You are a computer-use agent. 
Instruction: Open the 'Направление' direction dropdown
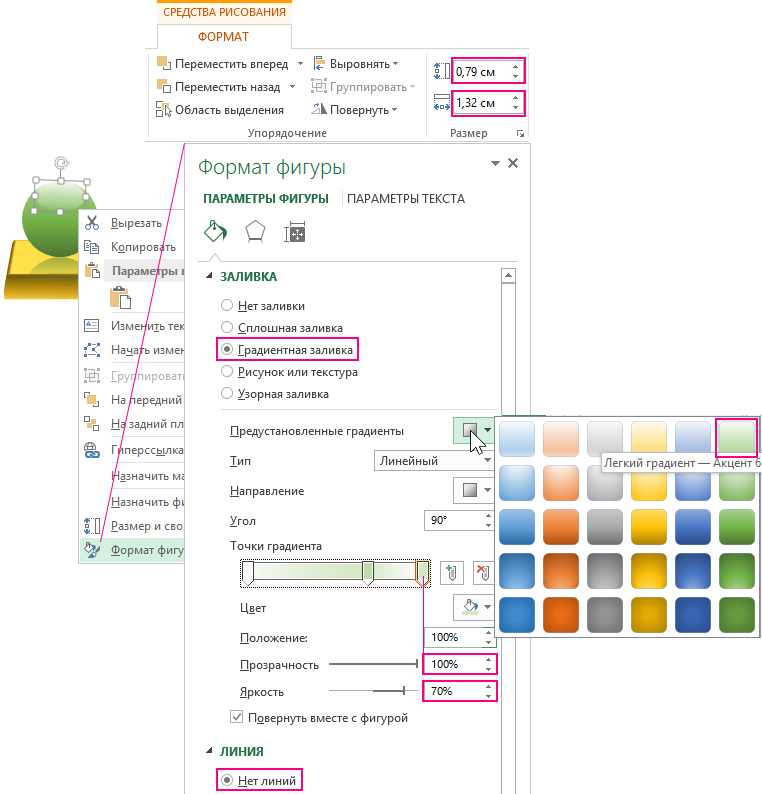(x=474, y=491)
